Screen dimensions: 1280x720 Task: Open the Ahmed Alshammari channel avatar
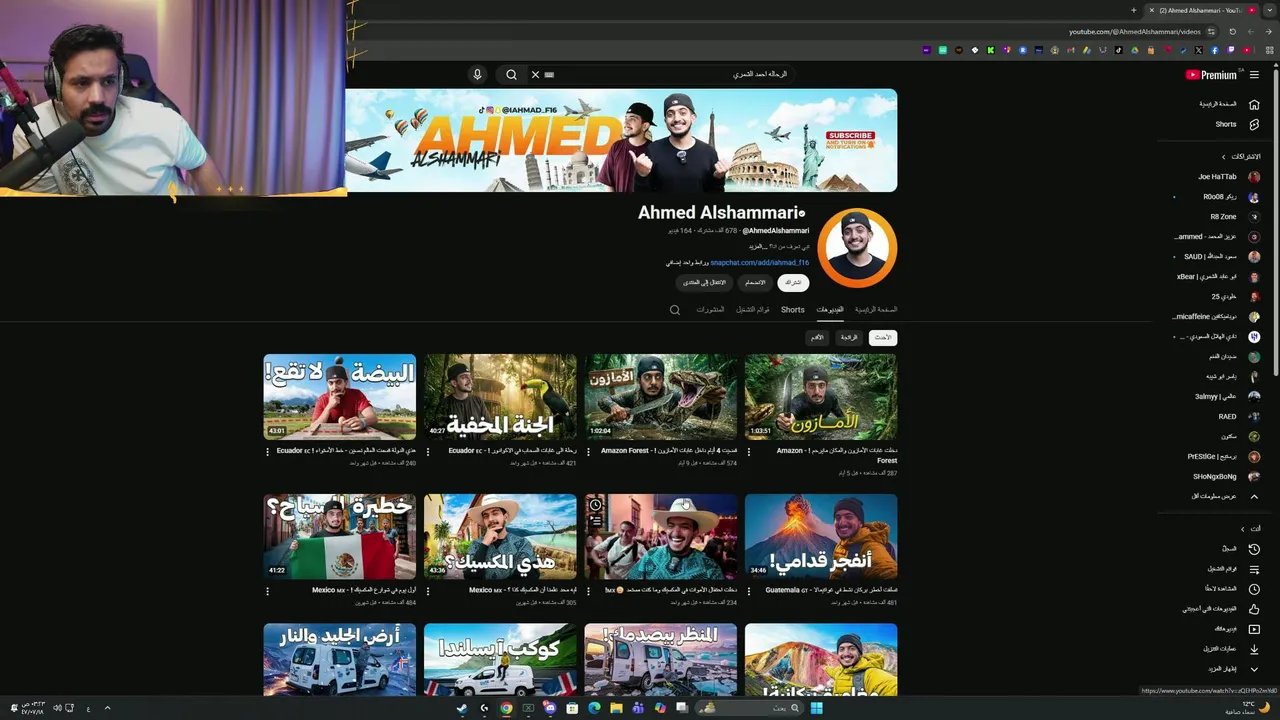857,248
